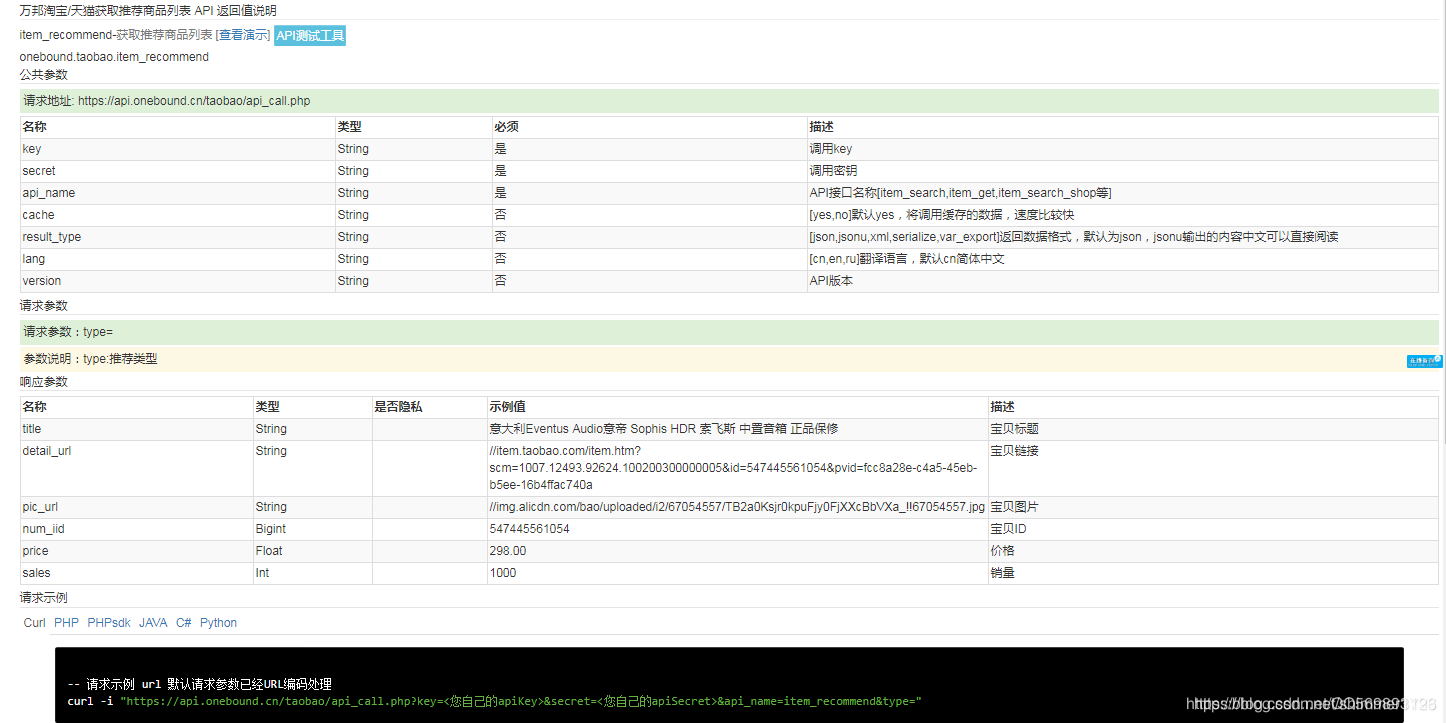Click the 调用key description cell
The width and height of the screenshot is (1446, 723).
pyautogui.click(x=1123, y=149)
